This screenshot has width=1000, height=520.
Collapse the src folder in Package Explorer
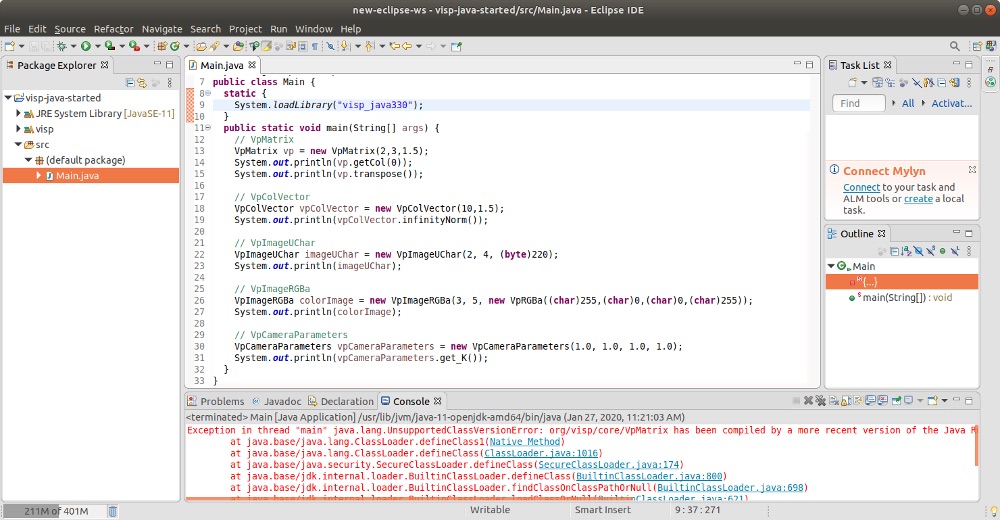pos(18,145)
